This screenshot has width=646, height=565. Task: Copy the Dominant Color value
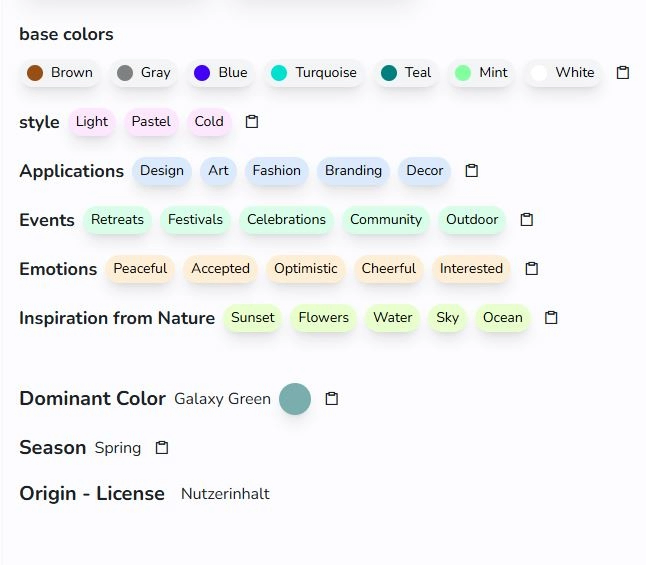332,399
